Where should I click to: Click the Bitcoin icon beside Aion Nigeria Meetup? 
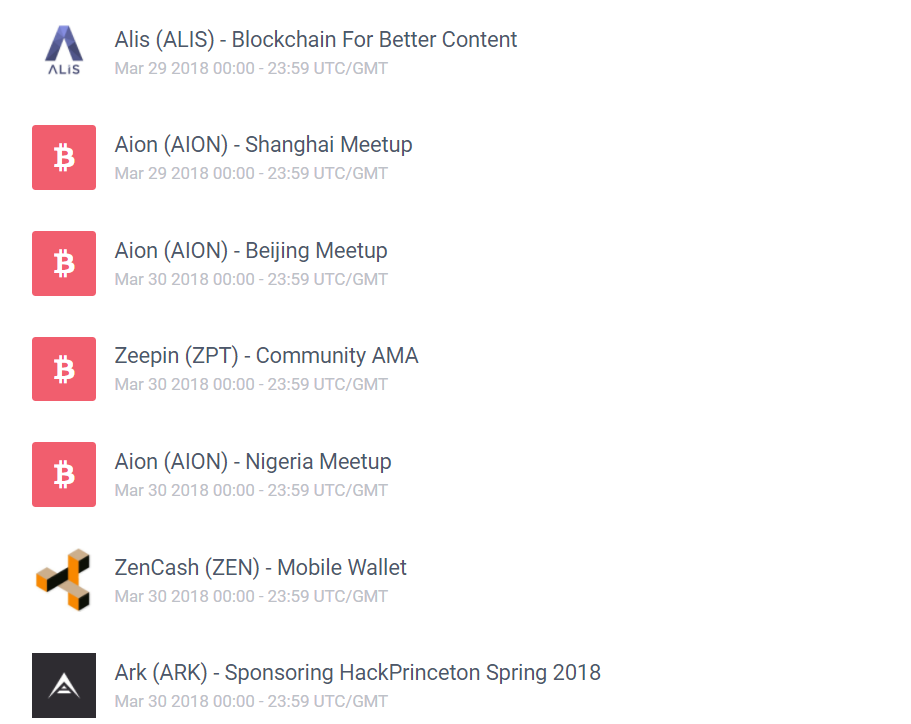coord(64,474)
